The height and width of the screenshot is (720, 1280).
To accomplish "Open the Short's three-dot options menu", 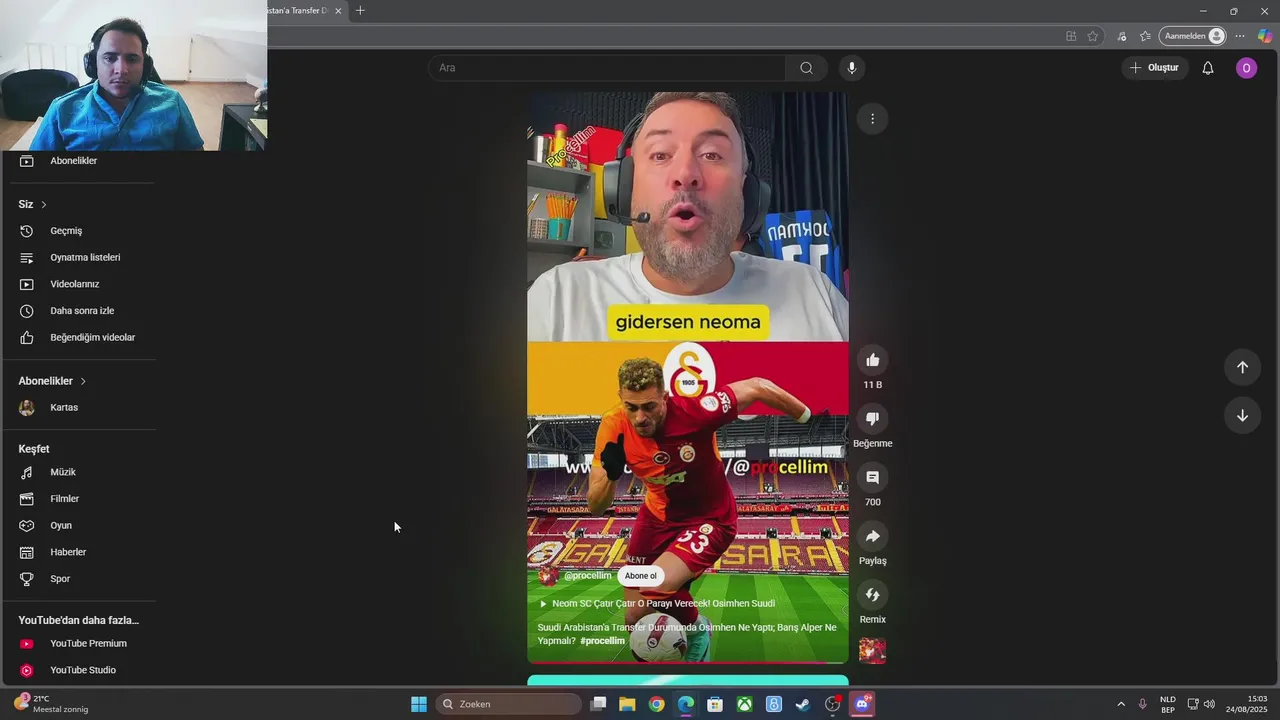I will click(x=872, y=119).
